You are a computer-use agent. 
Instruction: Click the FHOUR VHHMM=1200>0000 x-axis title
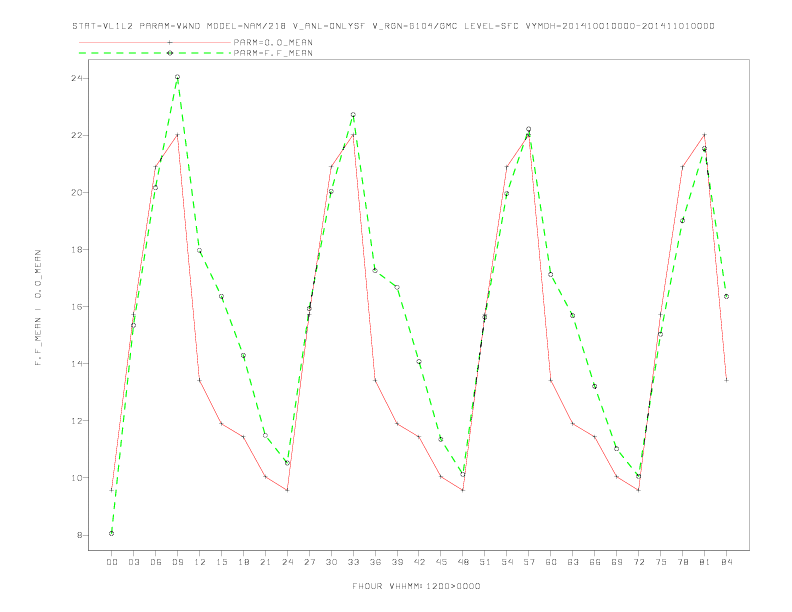[416, 586]
